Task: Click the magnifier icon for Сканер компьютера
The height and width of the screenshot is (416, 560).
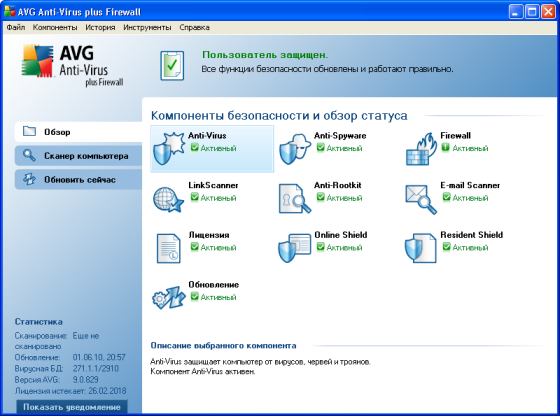Action: (29, 155)
